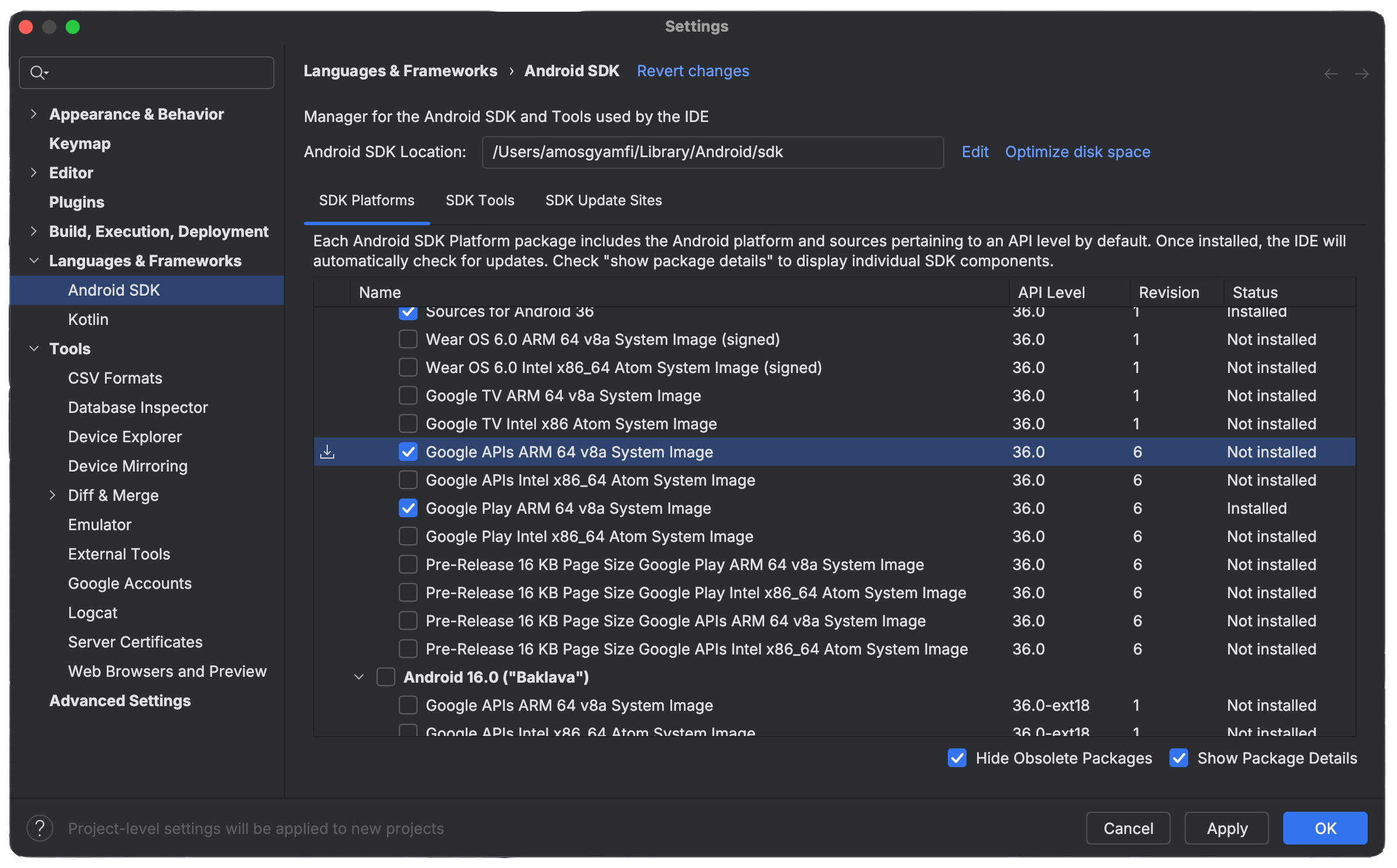
Task: Check Pre-Release 16 KB Google APIs ARM 64 image
Action: tap(408, 621)
